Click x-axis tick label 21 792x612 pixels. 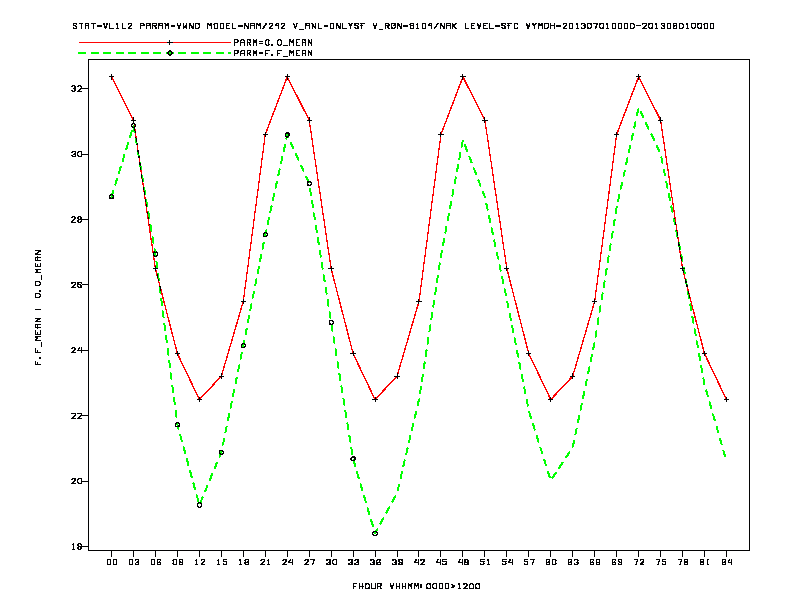click(x=265, y=562)
